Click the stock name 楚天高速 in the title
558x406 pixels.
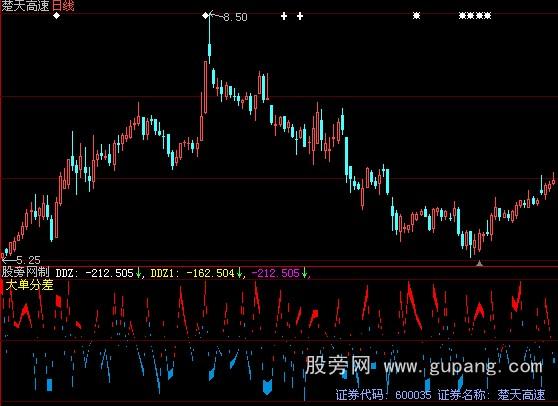click(26, 5)
